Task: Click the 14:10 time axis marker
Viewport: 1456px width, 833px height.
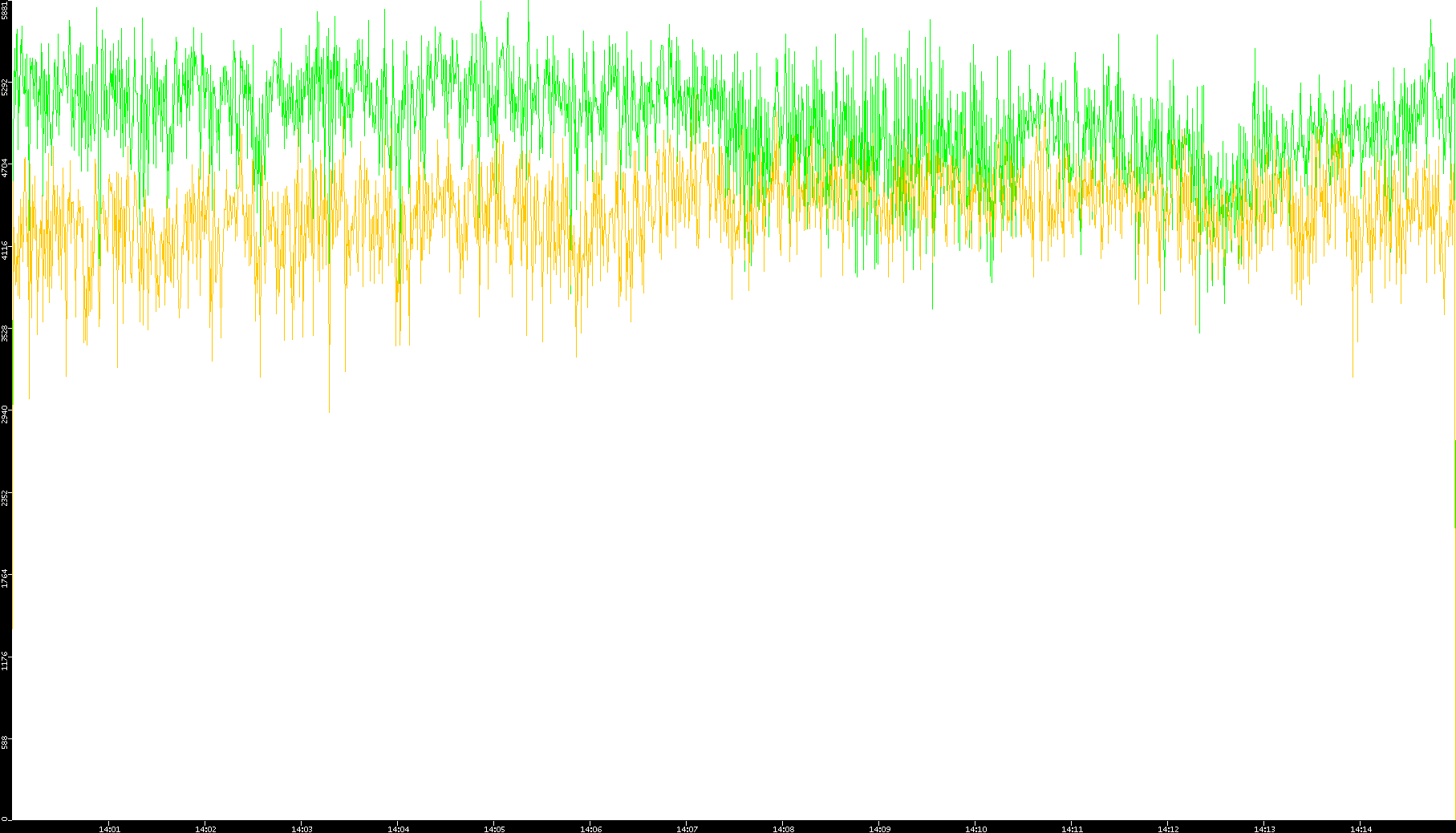Action: (975, 829)
